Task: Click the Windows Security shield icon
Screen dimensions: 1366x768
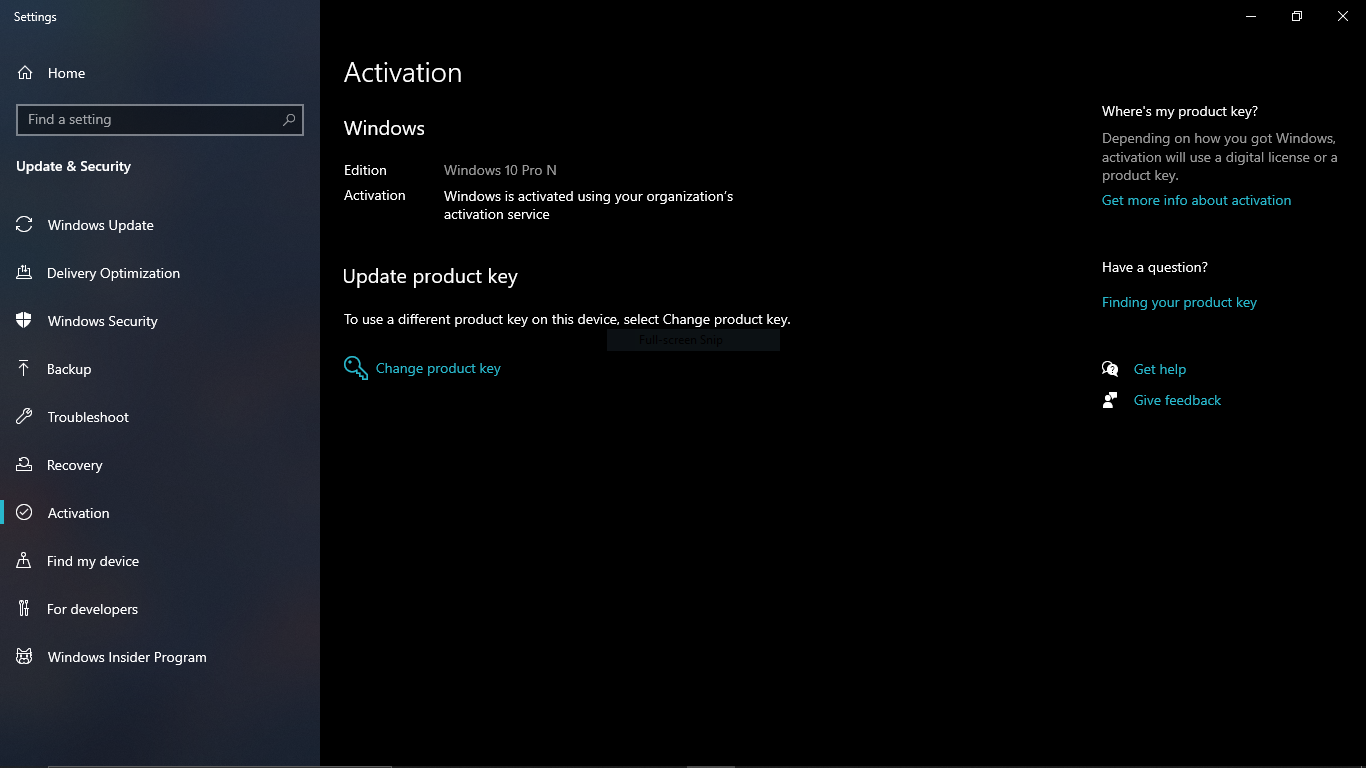Action: tap(24, 321)
